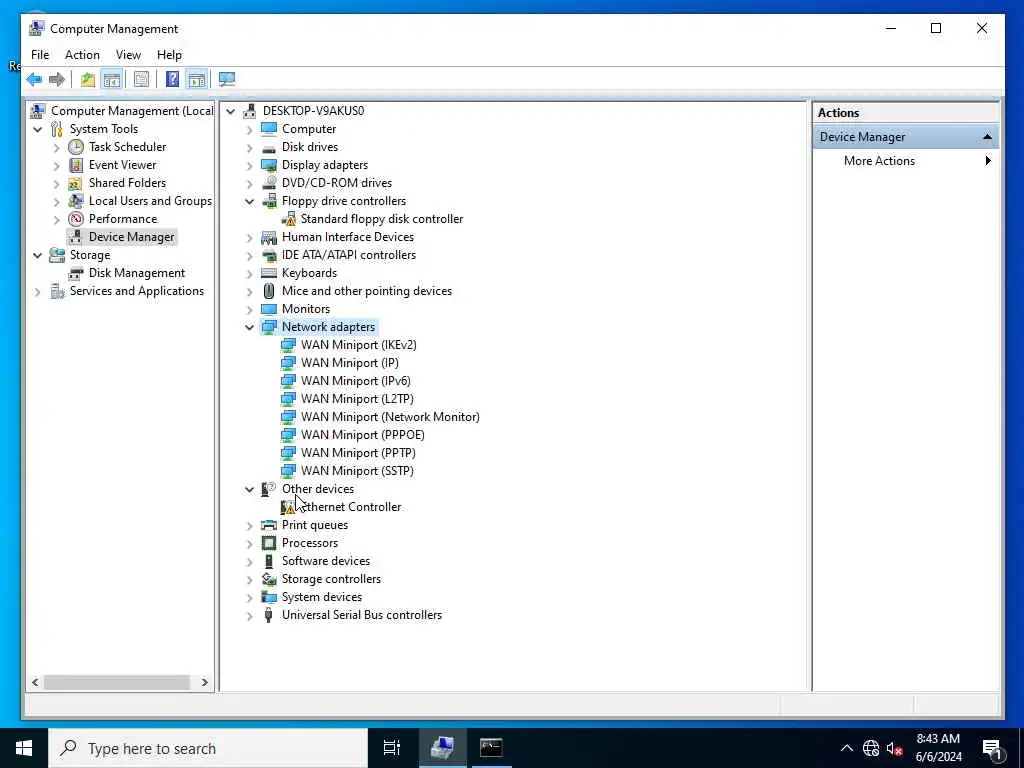The height and width of the screenshot is (768, 1024).
Task: Click the Monitors category icon
Action: pyautogui.click(x=268, y=309)
